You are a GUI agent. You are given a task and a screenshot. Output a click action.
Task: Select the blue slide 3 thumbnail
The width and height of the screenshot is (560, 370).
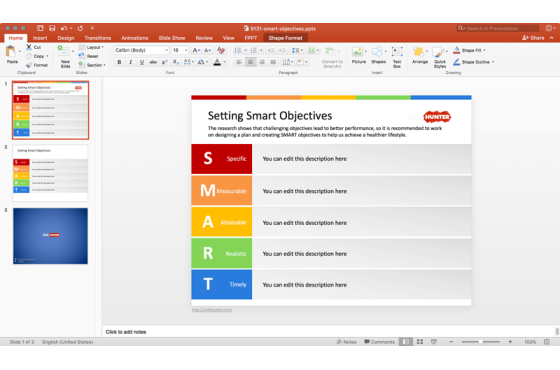click(x=50, y=236)
